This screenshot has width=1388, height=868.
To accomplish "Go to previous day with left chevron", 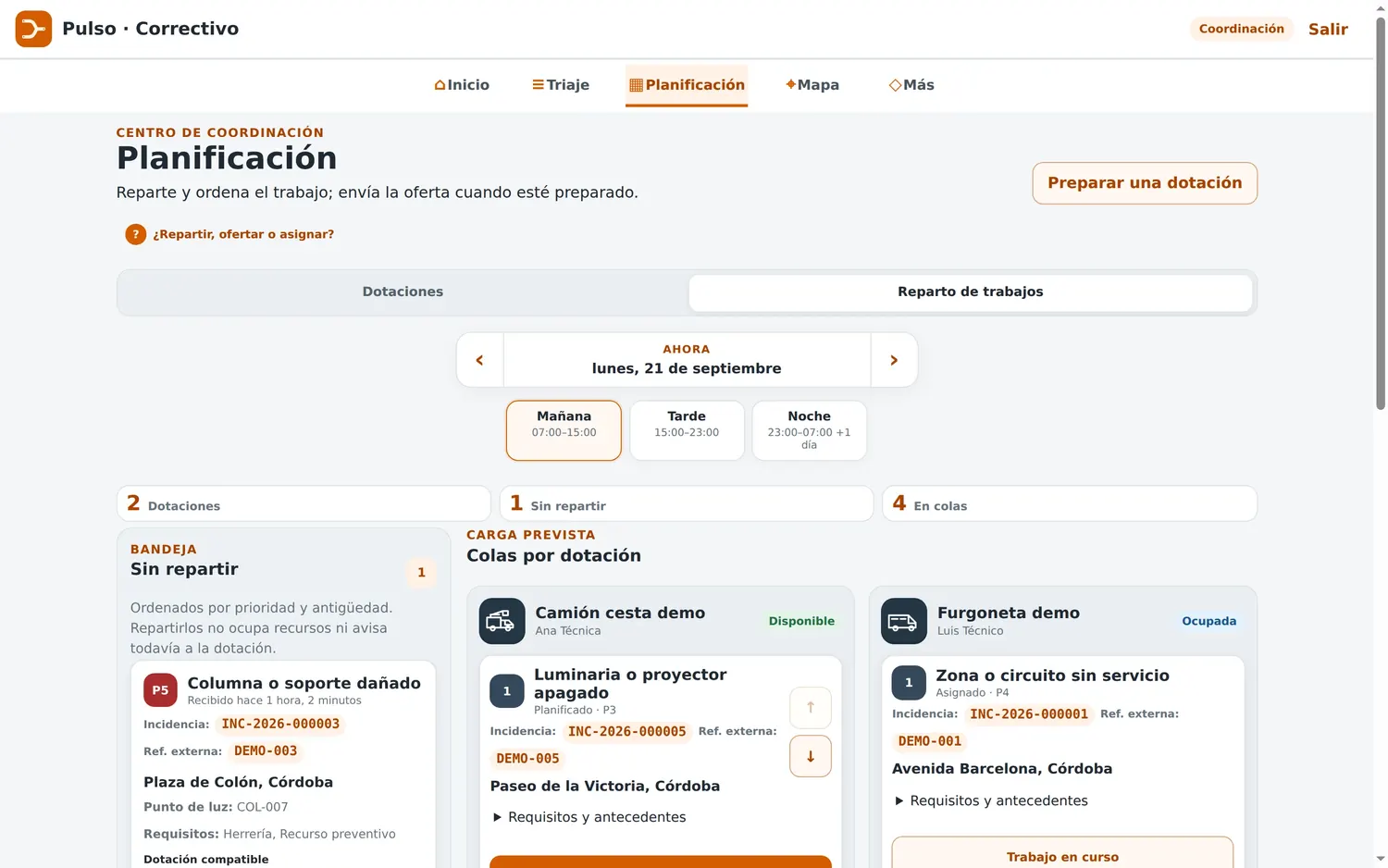I will coord(479,360).
